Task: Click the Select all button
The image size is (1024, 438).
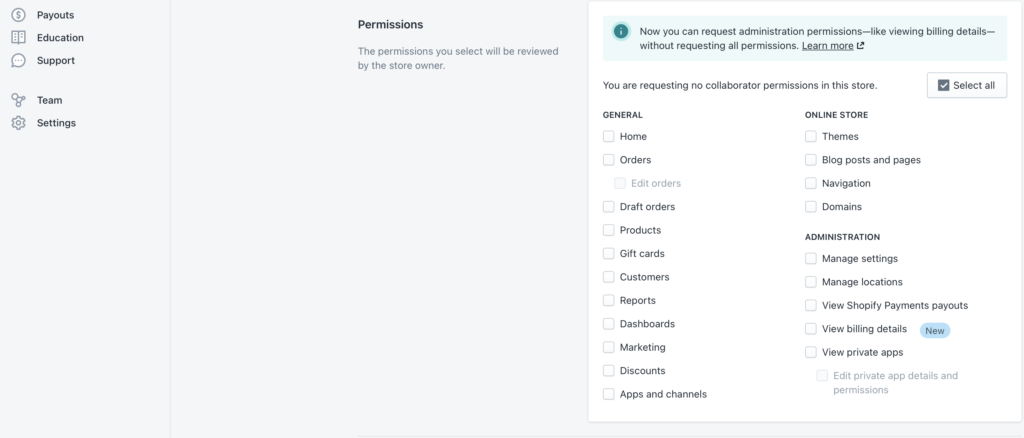Action: (x=967, y=85)
